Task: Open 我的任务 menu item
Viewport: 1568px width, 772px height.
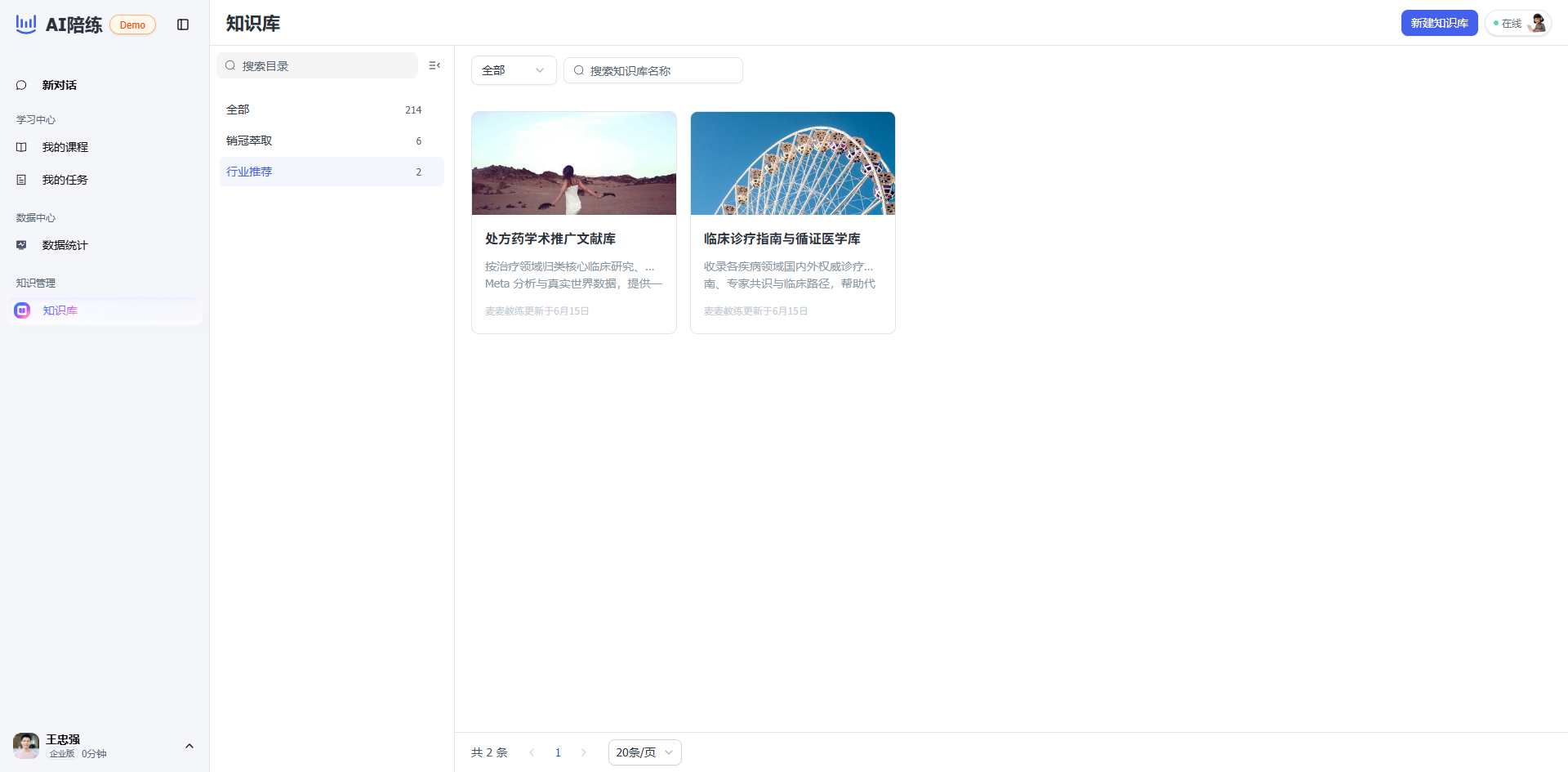Action: (x=105, y=180)
